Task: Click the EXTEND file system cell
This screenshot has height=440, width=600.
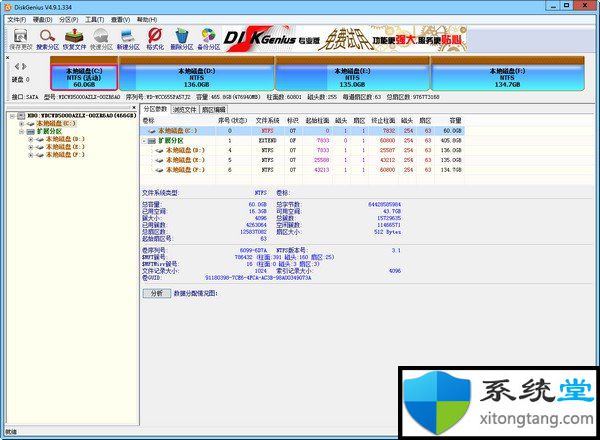Action: pos(267,141)
